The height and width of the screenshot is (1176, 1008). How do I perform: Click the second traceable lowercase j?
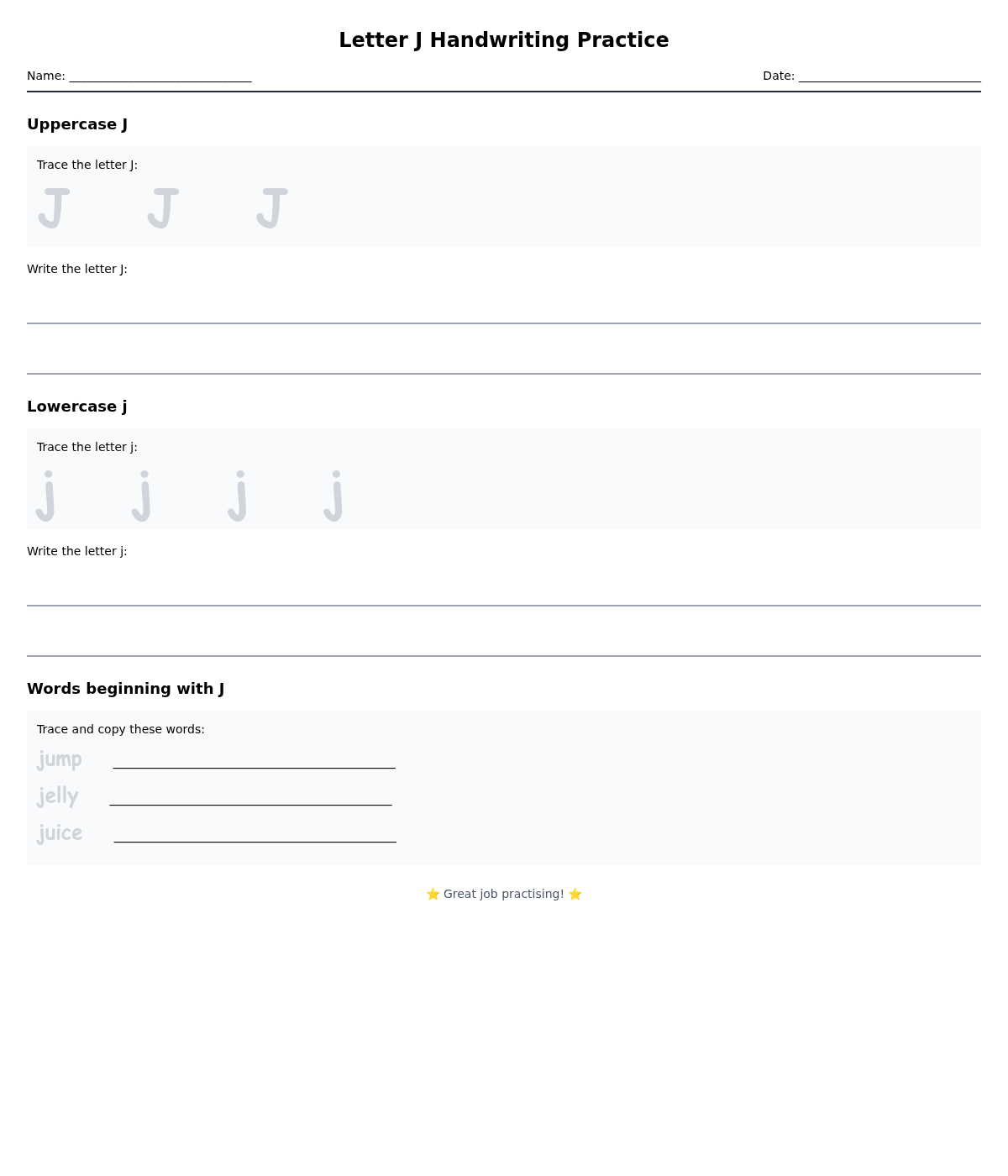coord(142,496)
